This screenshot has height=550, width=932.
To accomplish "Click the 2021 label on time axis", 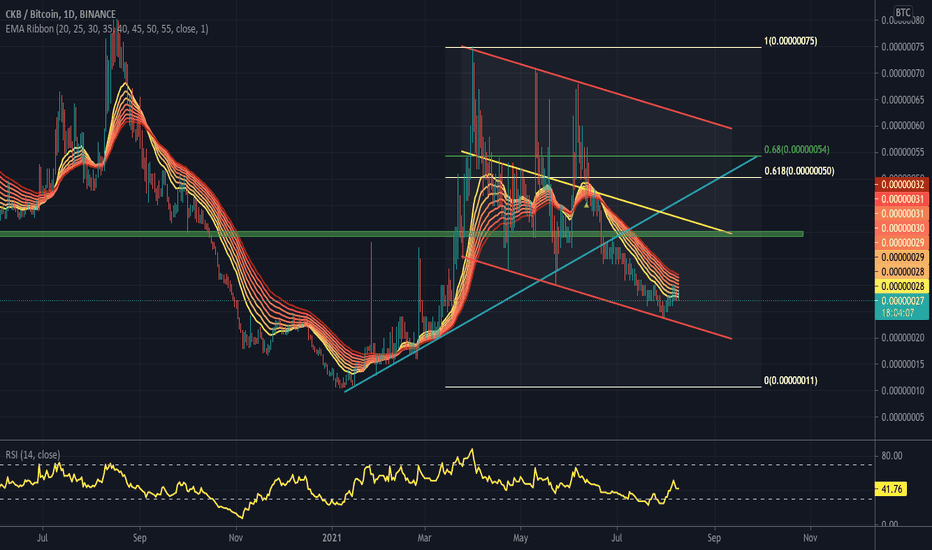I will coord(332,538).
